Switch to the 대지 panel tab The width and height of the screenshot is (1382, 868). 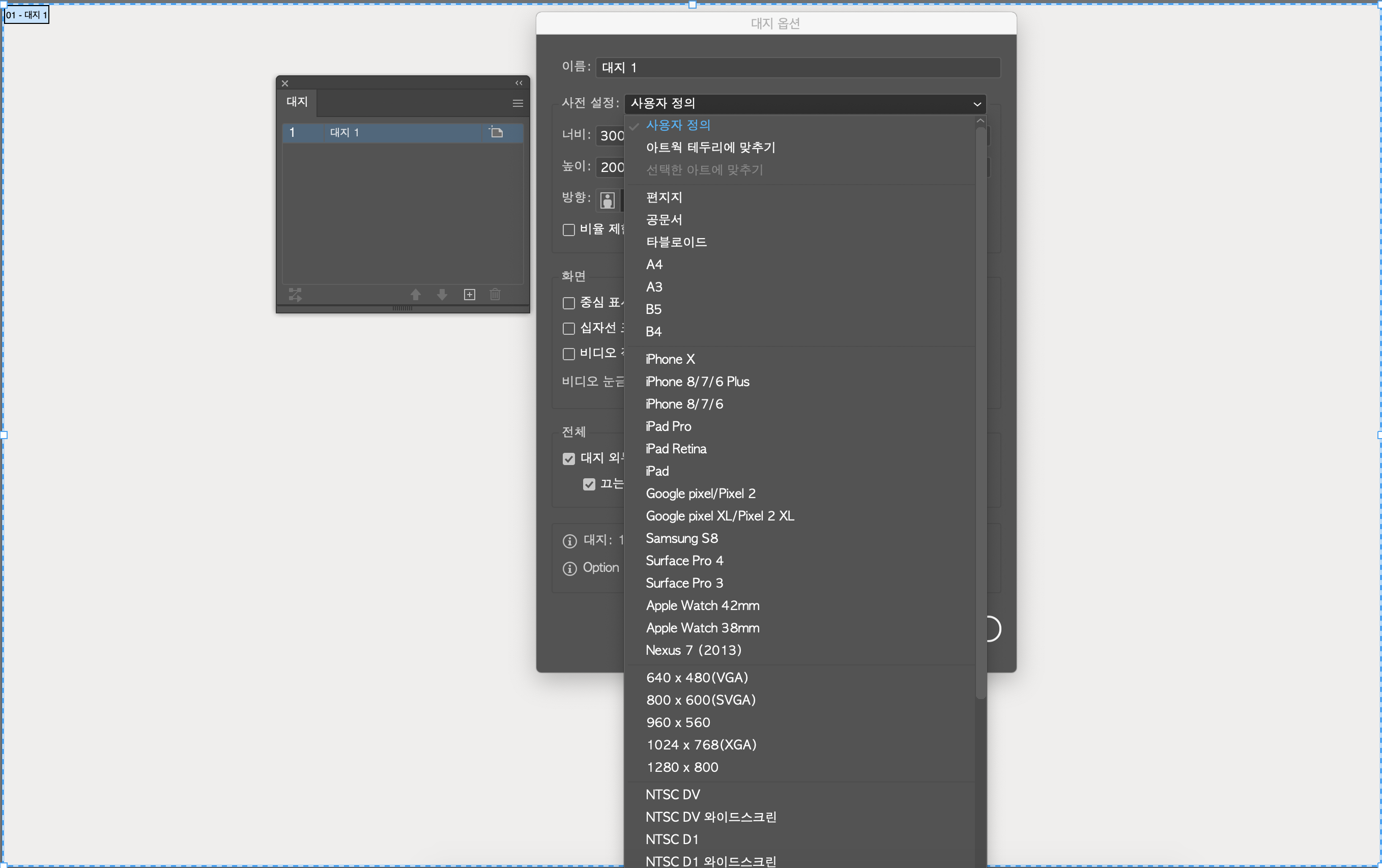point(297,102)
